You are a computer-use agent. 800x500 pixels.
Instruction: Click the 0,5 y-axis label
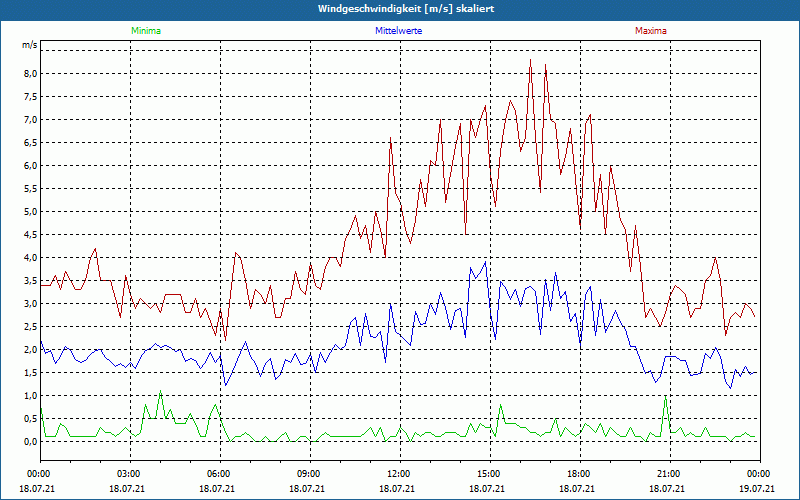click(x=31, y=418)
